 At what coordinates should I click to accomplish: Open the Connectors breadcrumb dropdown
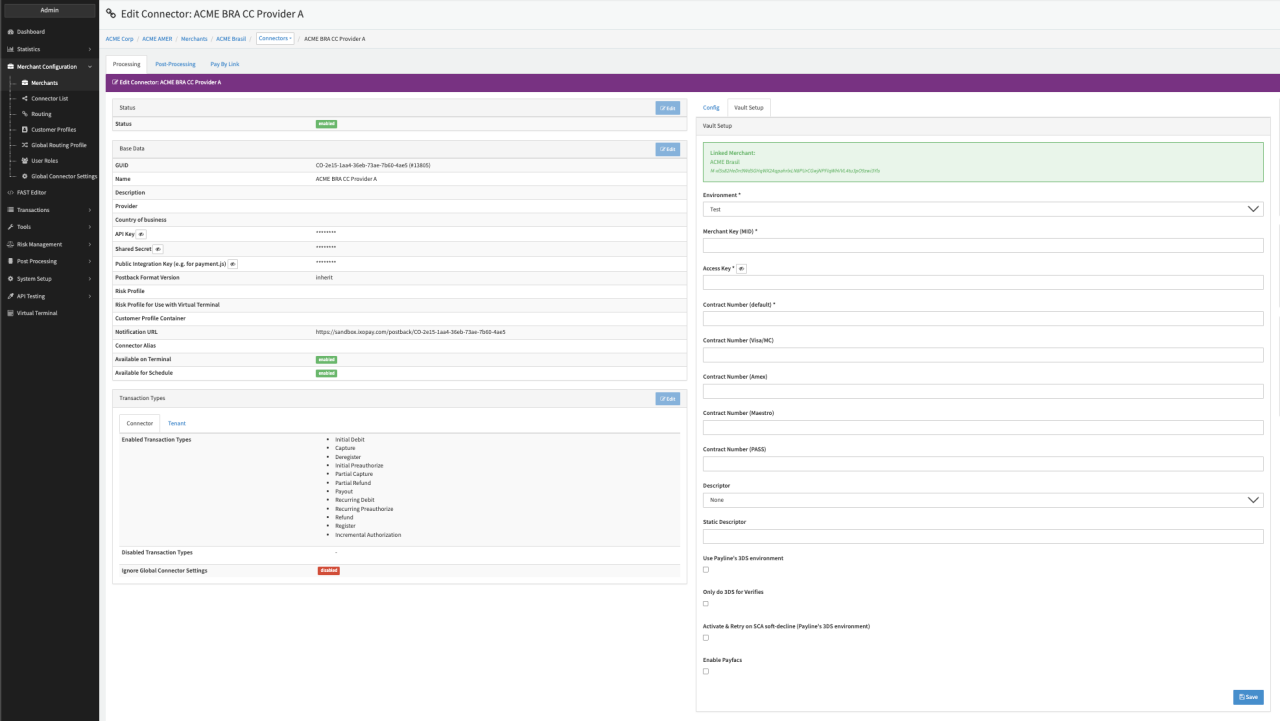coord(275,39)
